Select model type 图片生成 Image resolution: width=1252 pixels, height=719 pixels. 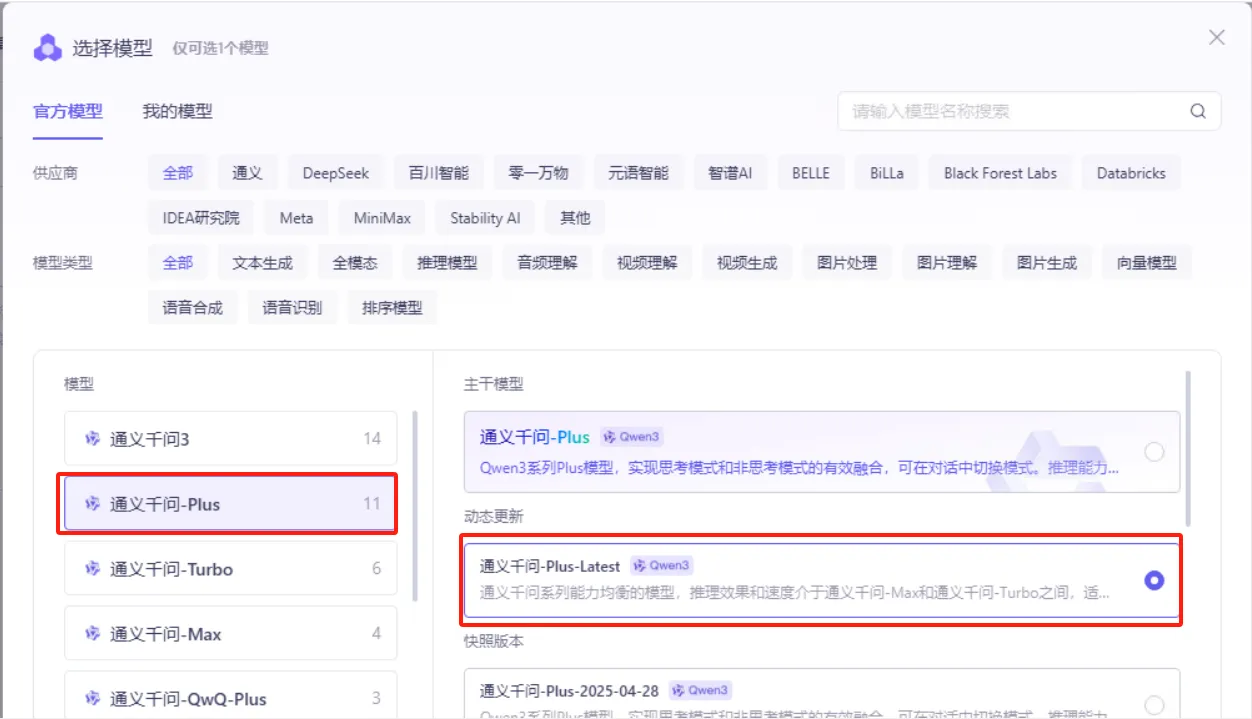[1047, 263]
